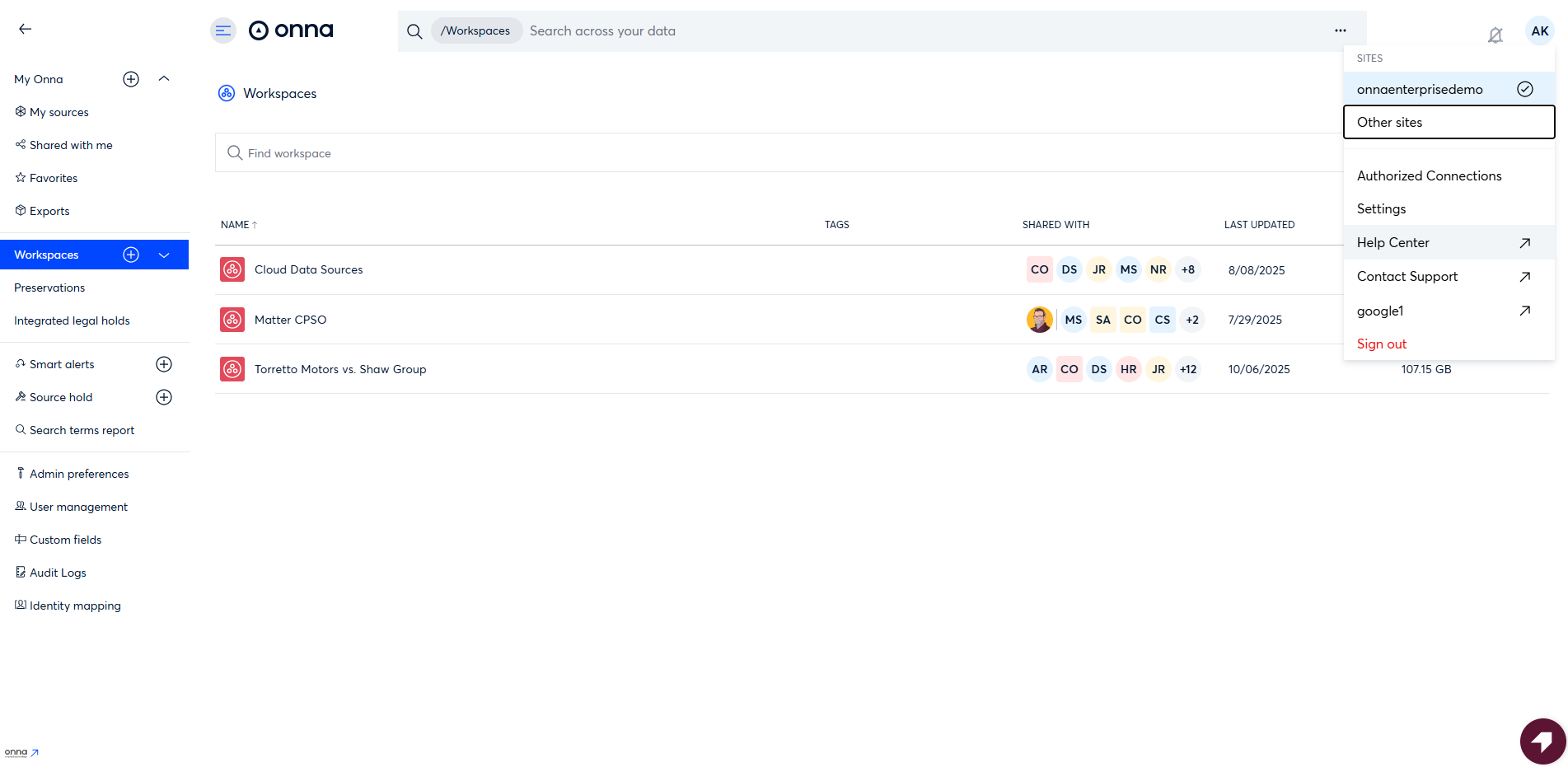Image resolution: width=1568 pixels, height=767 pixels.
Task: Click the back arrow icon
Action: 25,29
